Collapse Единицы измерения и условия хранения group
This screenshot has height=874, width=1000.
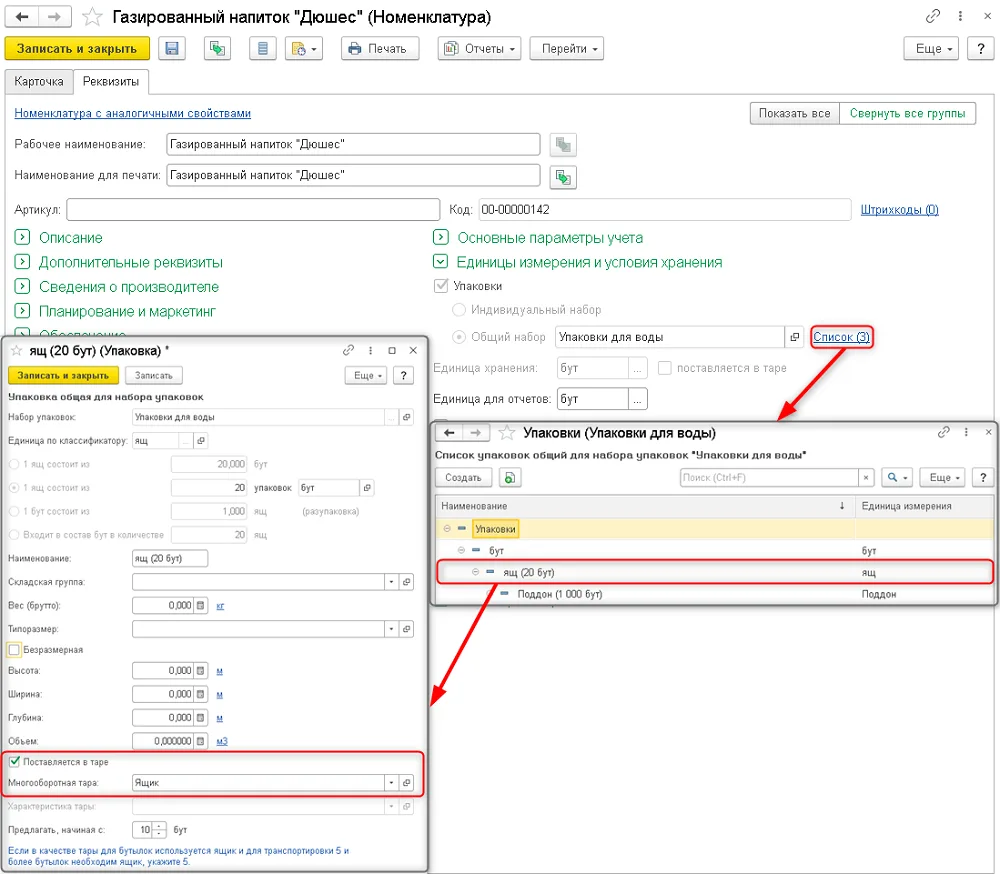440,262
